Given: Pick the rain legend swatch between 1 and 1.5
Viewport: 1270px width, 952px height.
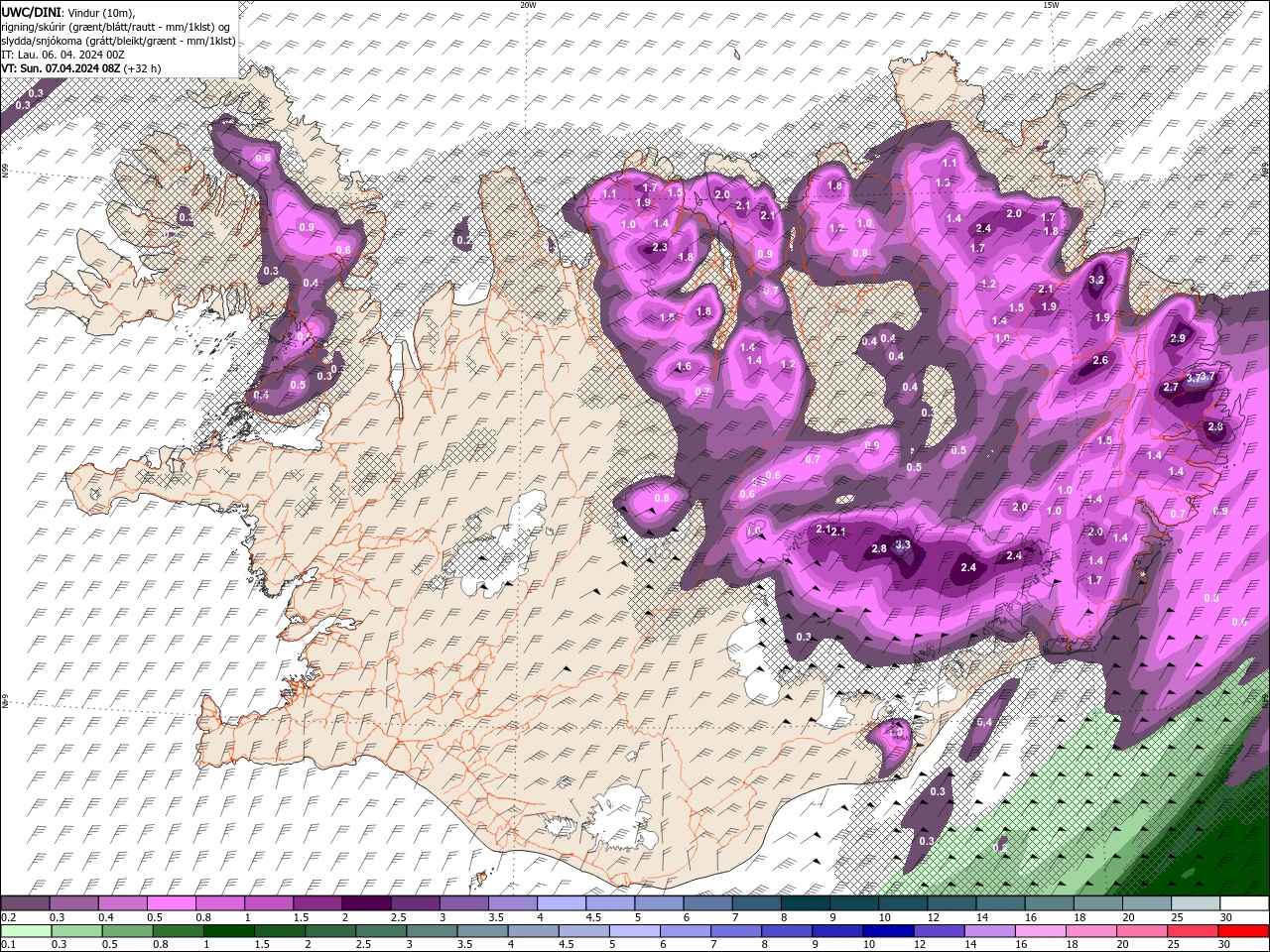Looking at the screenshot, I should click(x=228, y=931).
